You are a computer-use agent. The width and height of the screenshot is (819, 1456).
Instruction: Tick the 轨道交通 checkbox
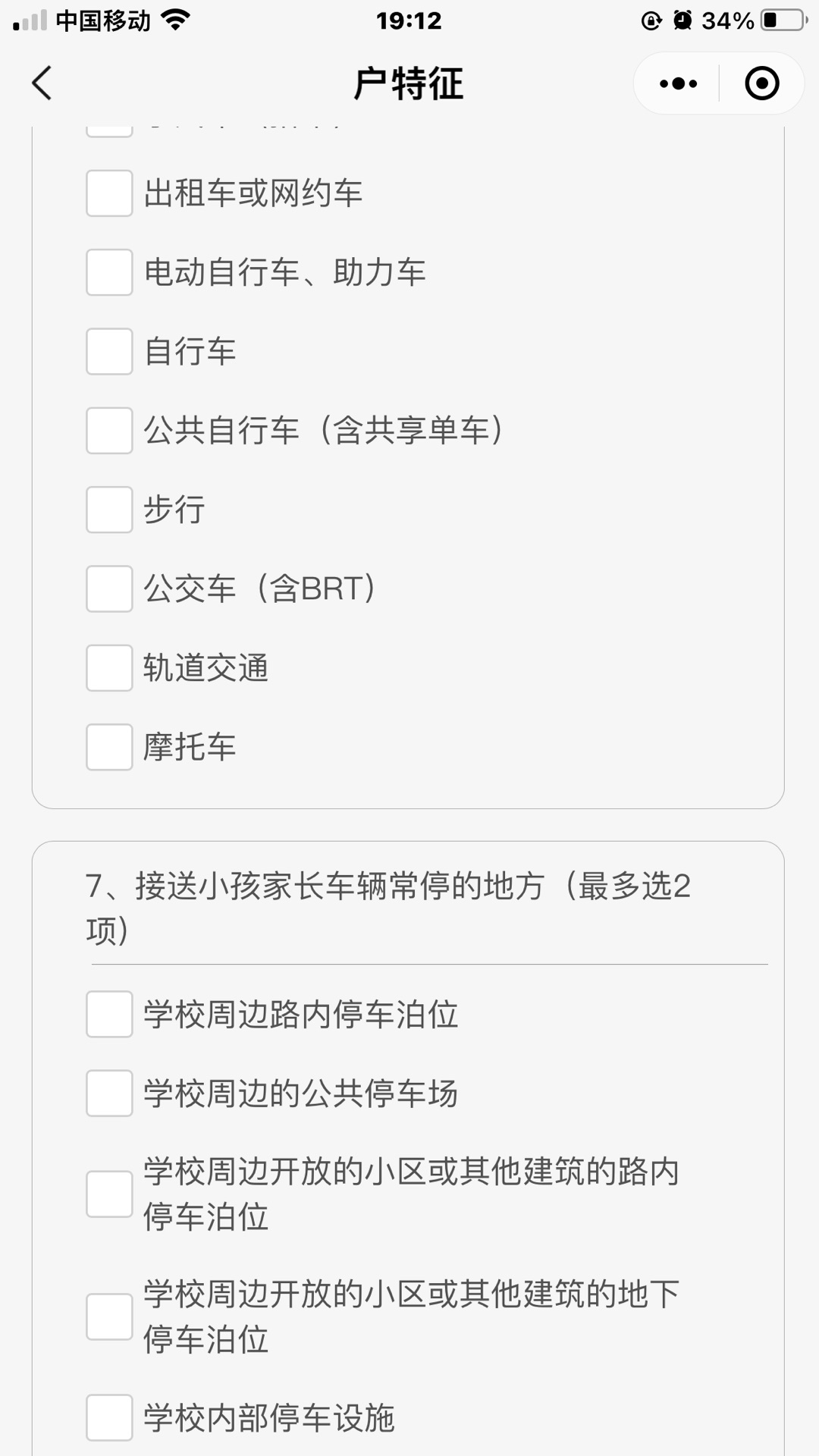109,668
